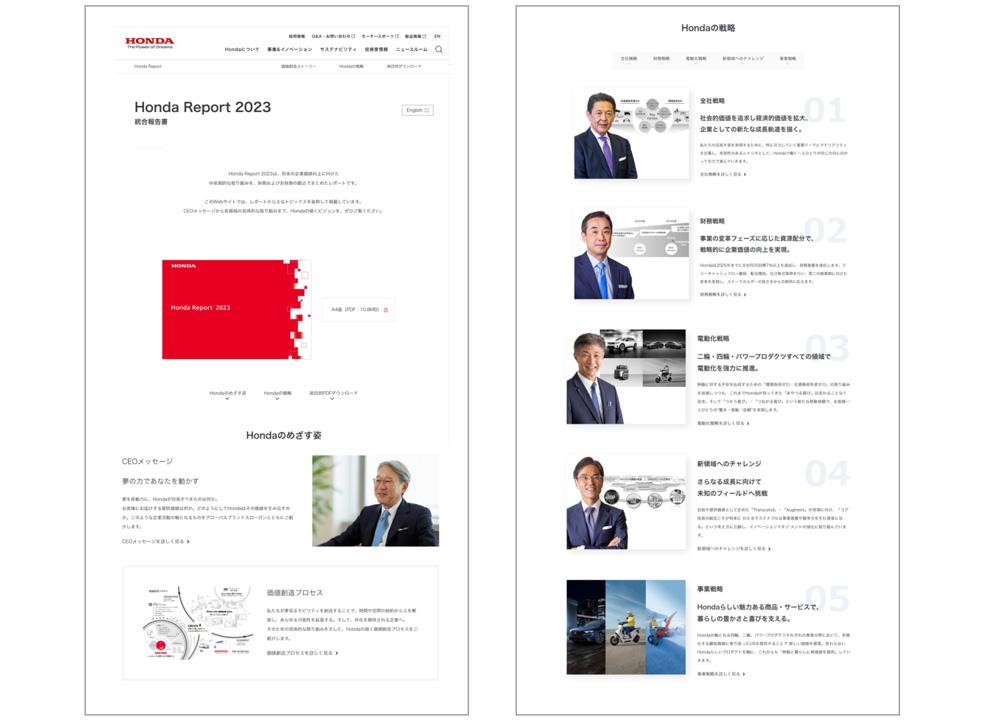
Task: Follow 電動化戦略を詳しく見る link
Action: coord(723,423)
